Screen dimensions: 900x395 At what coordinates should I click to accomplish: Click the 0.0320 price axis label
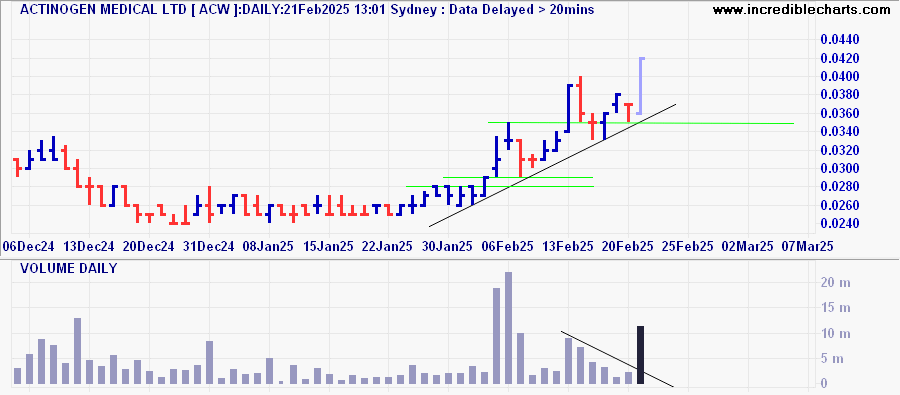pyautogui.click(x=840, y=150)
